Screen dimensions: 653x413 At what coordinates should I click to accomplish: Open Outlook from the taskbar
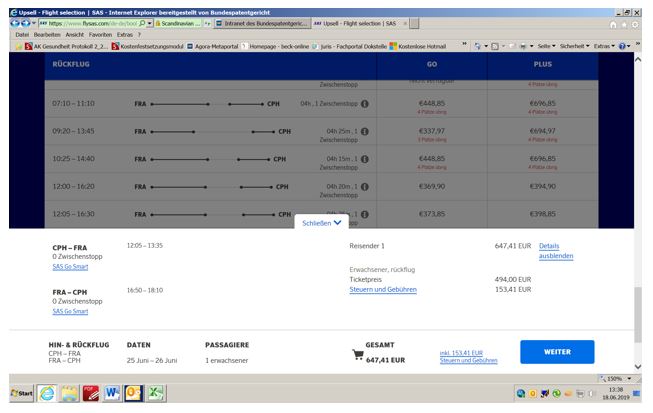point(134,393)
